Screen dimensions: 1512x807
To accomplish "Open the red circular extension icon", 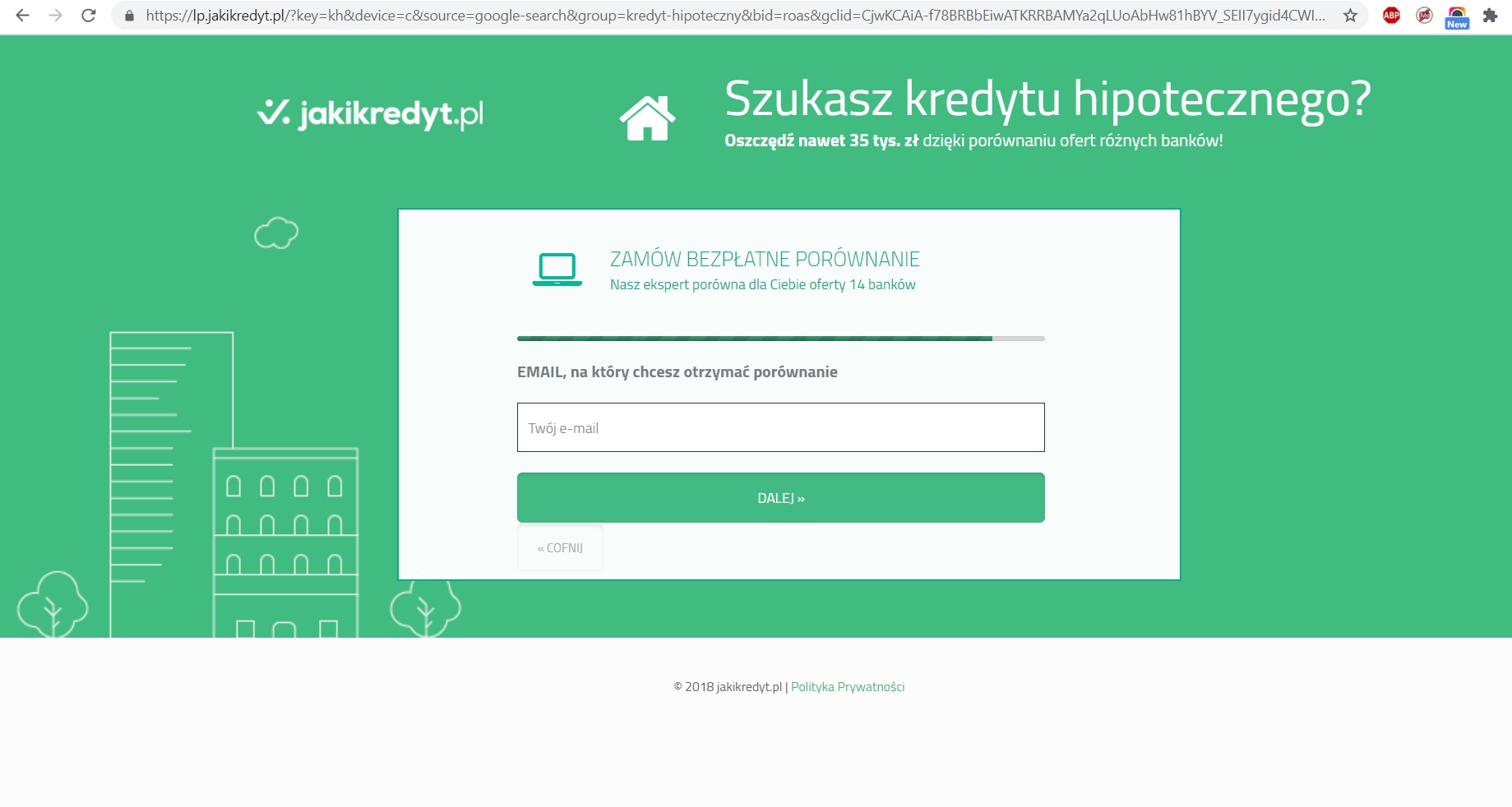I will pos(1424,15).
